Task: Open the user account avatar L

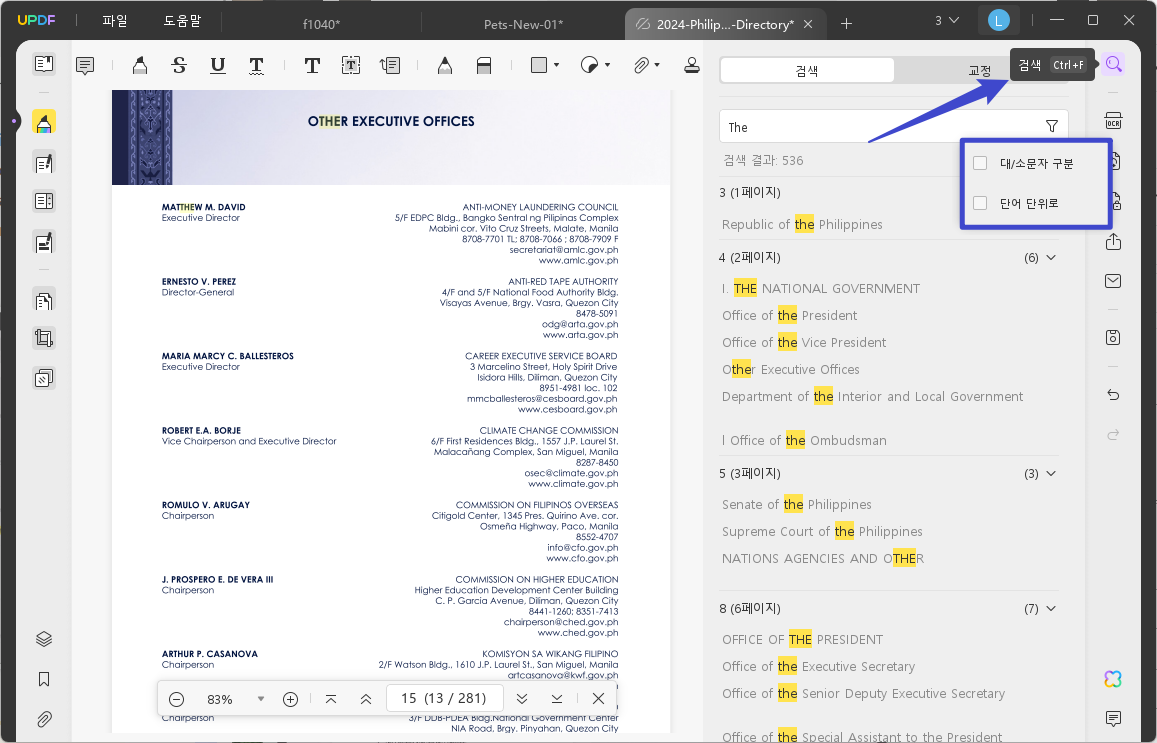Action: coord(998,21)
